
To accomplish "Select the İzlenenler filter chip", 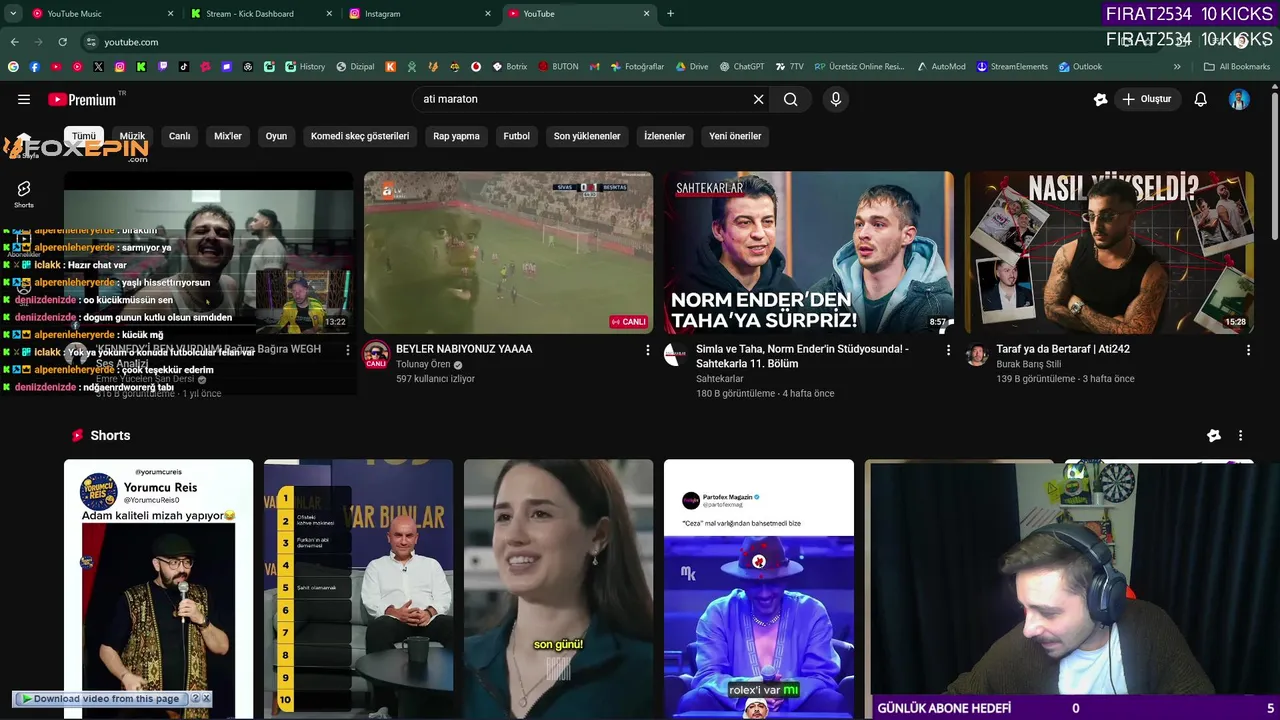I will pyautogui.click(x=665, y=136).
